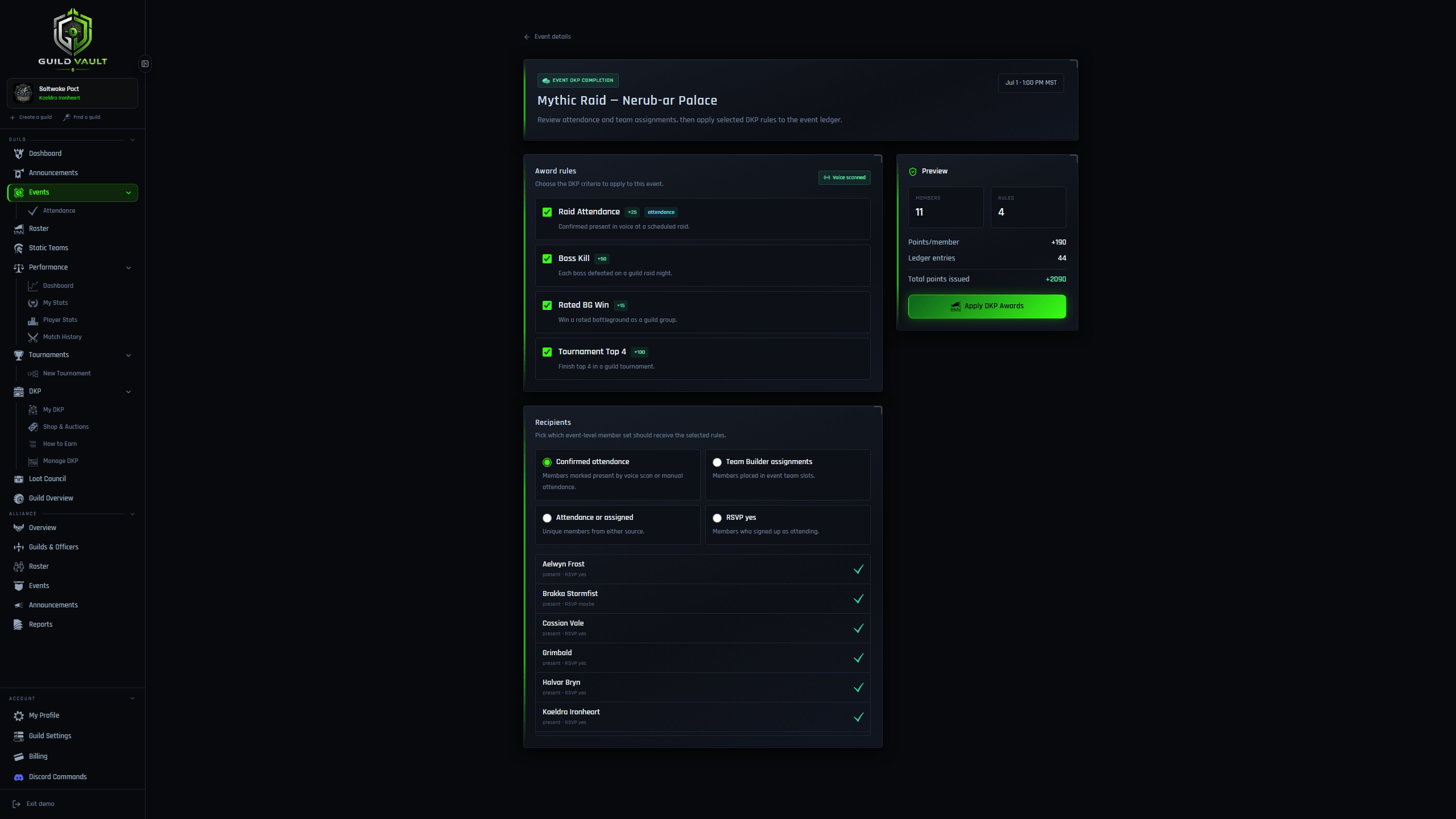
Task: Click the Static Teams helmet icon
Action: [19, 248]
